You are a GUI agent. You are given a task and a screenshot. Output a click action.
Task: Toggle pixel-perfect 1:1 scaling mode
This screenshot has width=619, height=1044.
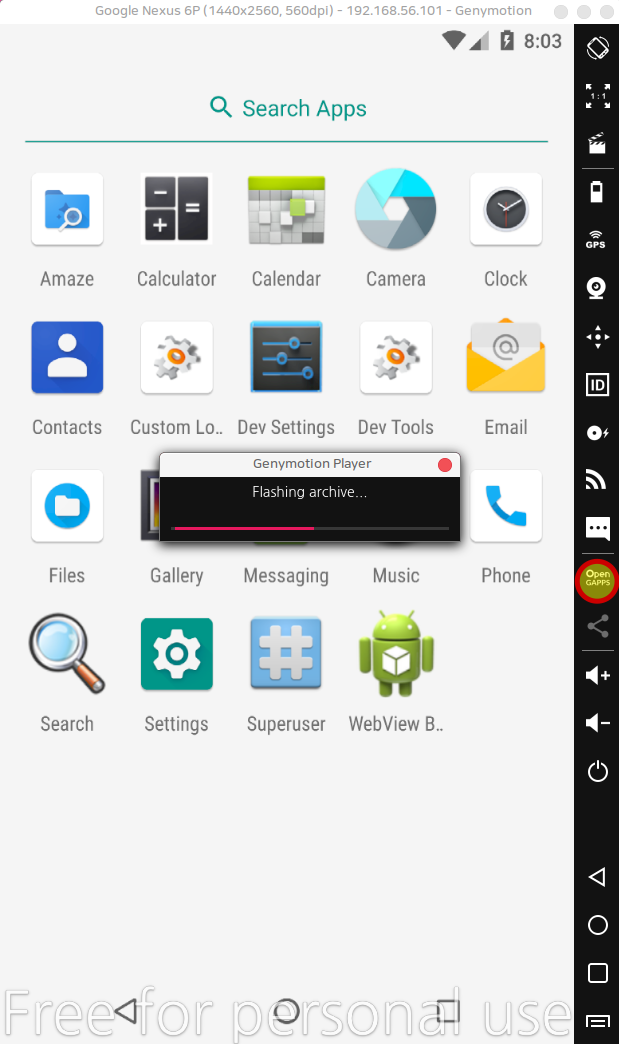click(597, 96)
